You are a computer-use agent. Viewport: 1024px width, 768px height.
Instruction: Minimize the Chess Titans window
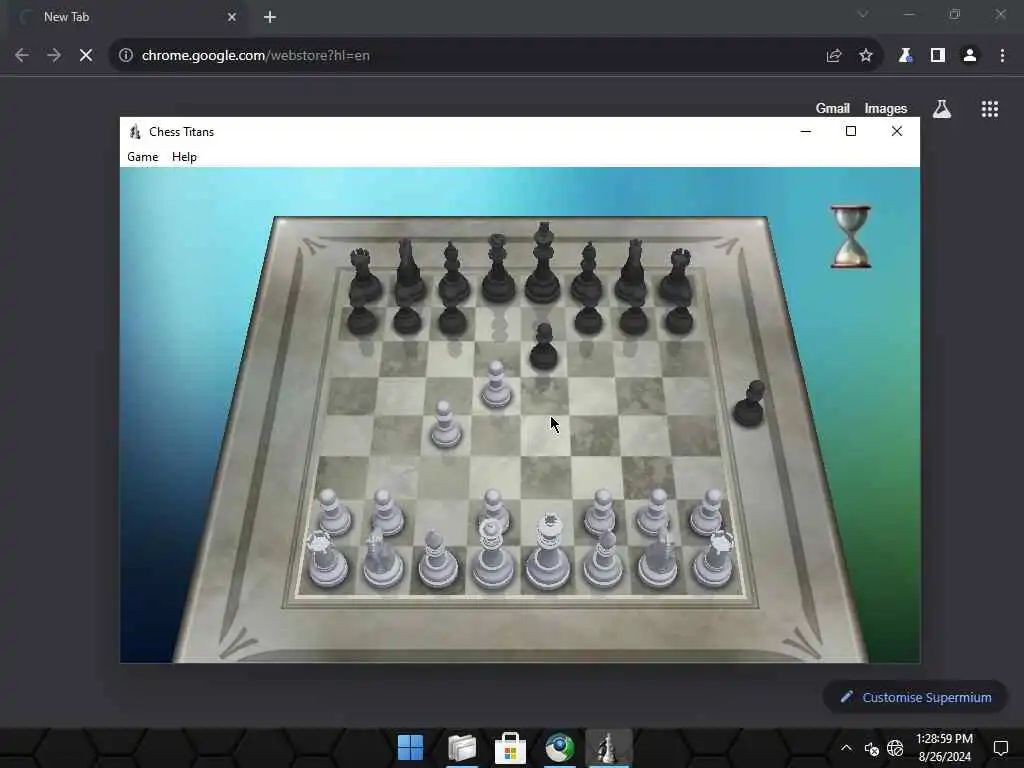(806, 131)
